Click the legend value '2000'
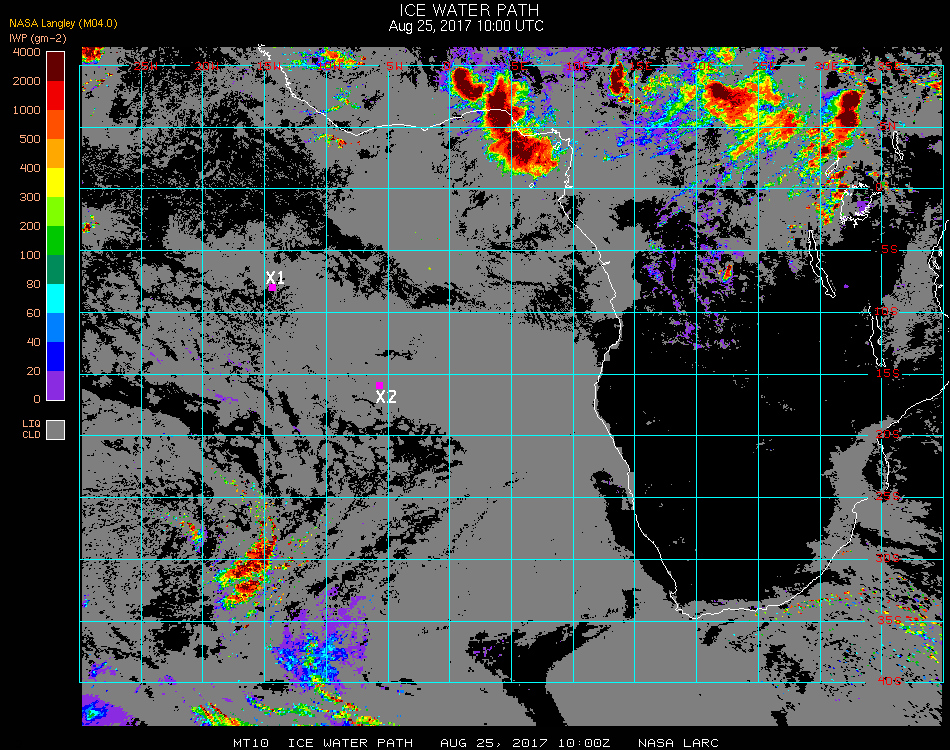Screen dimensions: 950x750 tap(27, 81)
